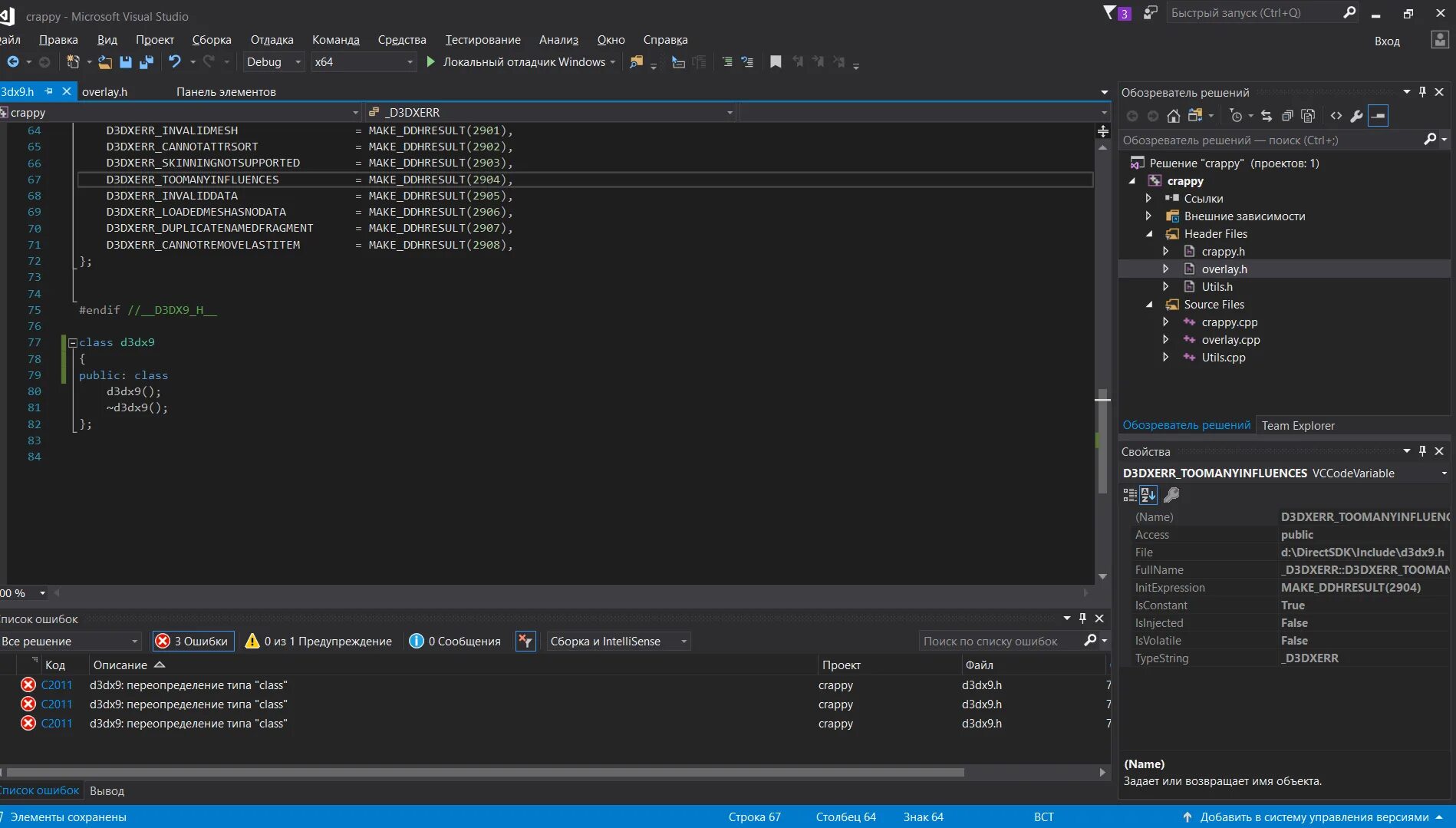Click the new project toolbar icon
The image size is (1456, 828).
coord(73,61)
